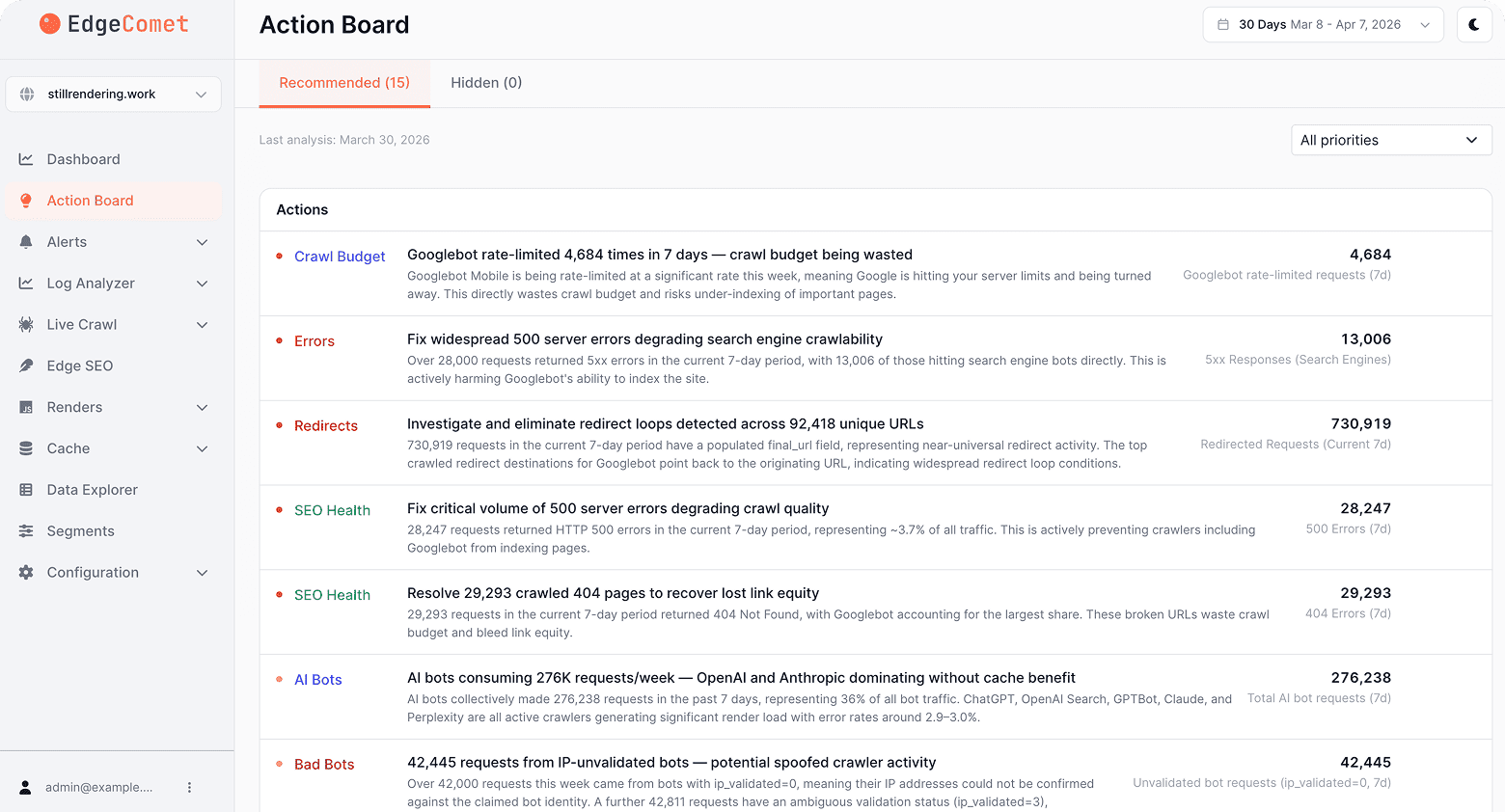Image resolution: width=1505 pixels, height=812 pixels.
Task: Toggle dark mode with the moon button
Action: (1474, 25)
